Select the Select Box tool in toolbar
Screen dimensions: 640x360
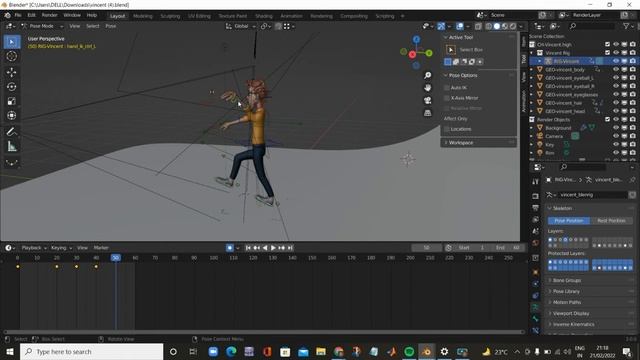pyautogui.click(x=12, y=42)
